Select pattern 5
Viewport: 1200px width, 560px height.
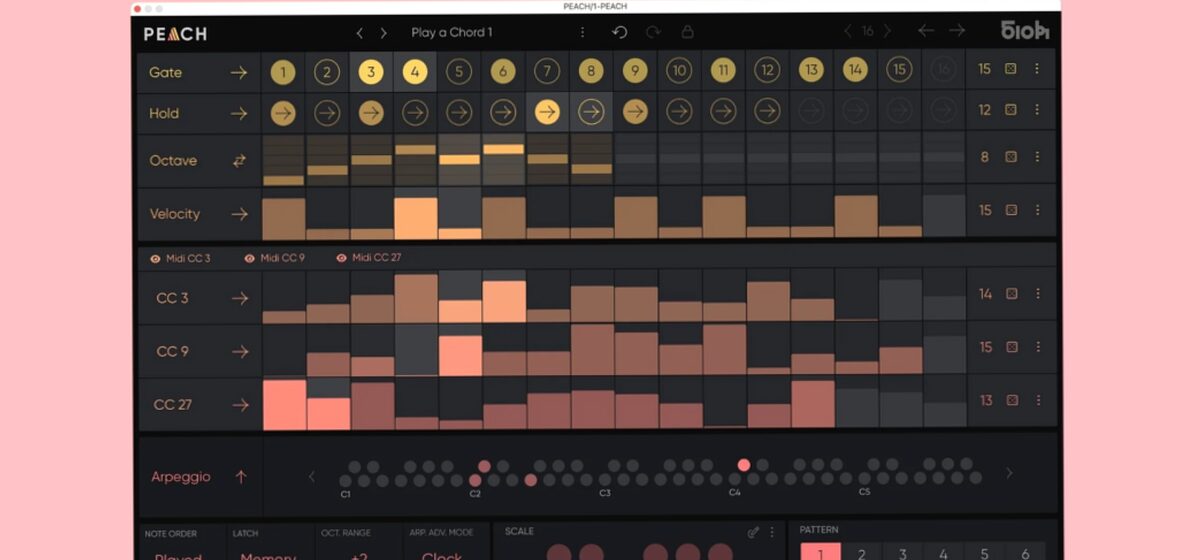click(x=985, y=551)
